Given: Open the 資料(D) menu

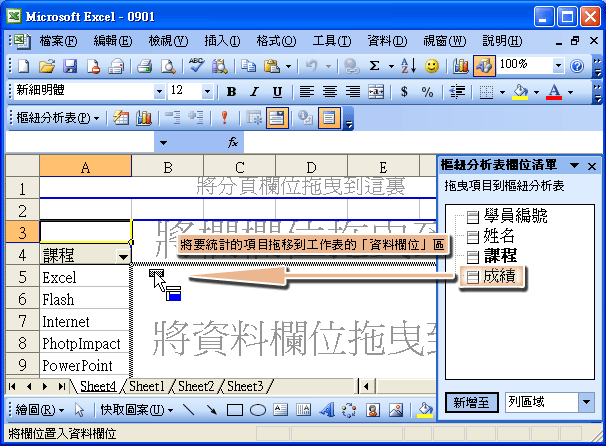Looking at the screenshot, I should 387,41.
